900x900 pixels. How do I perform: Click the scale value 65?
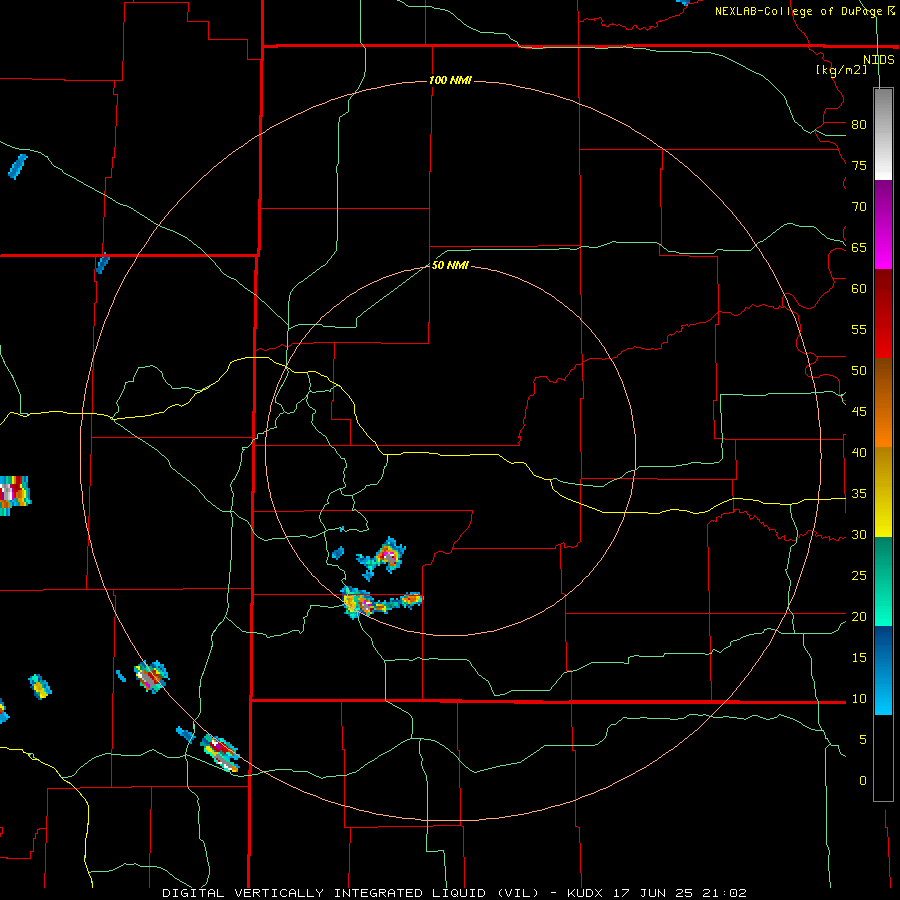[x=859, y=247]
